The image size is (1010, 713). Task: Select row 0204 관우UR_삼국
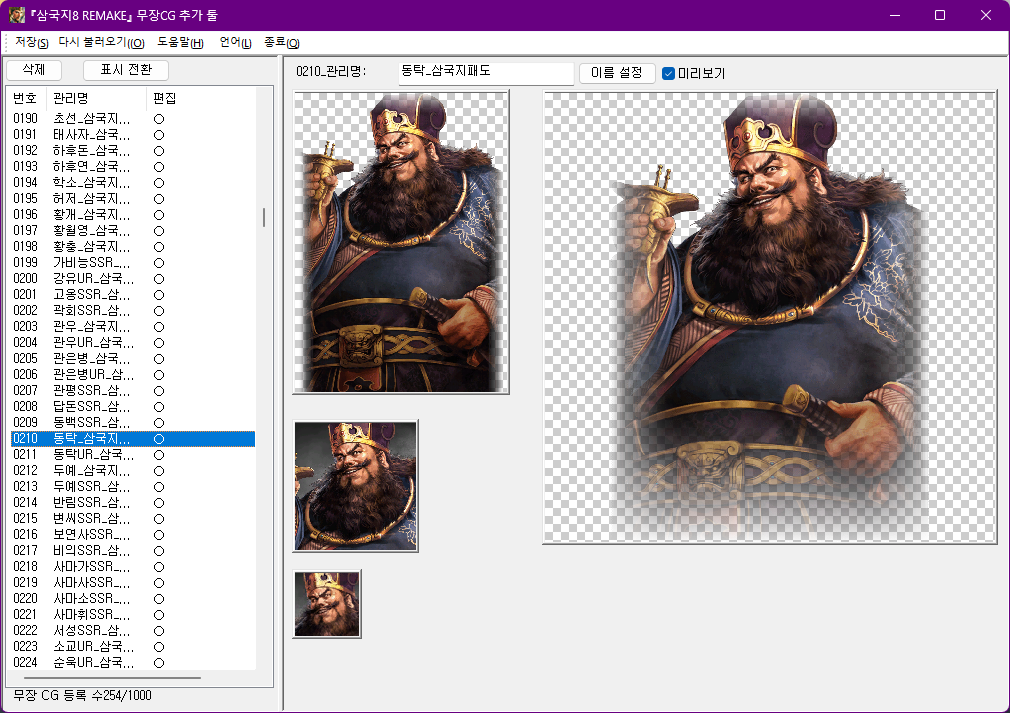[x=133, y=343]
